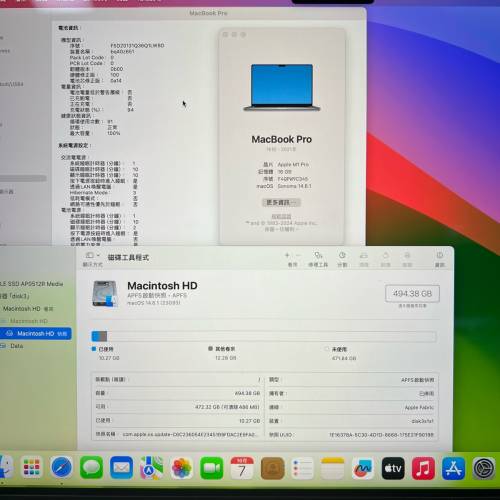
Task: Click the Available value 472.32 GB
Action: click(x=227, y=407)
